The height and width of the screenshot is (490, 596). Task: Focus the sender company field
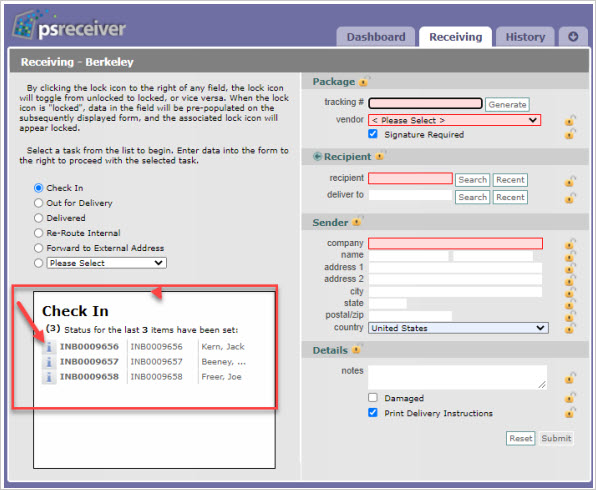(x=455, y=243)
